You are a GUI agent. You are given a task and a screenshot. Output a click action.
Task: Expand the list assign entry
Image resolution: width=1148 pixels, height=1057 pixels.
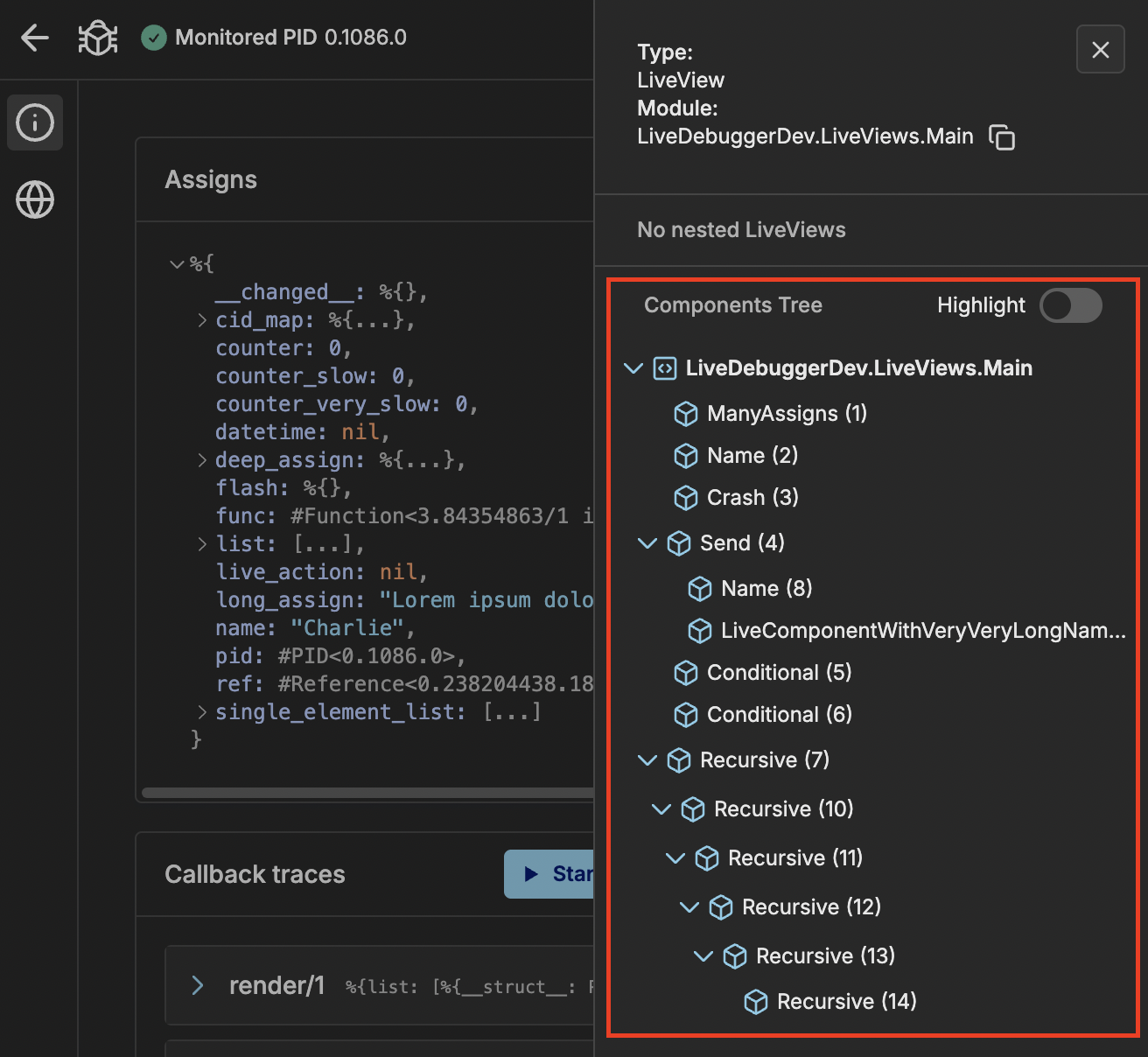point(202,544)
